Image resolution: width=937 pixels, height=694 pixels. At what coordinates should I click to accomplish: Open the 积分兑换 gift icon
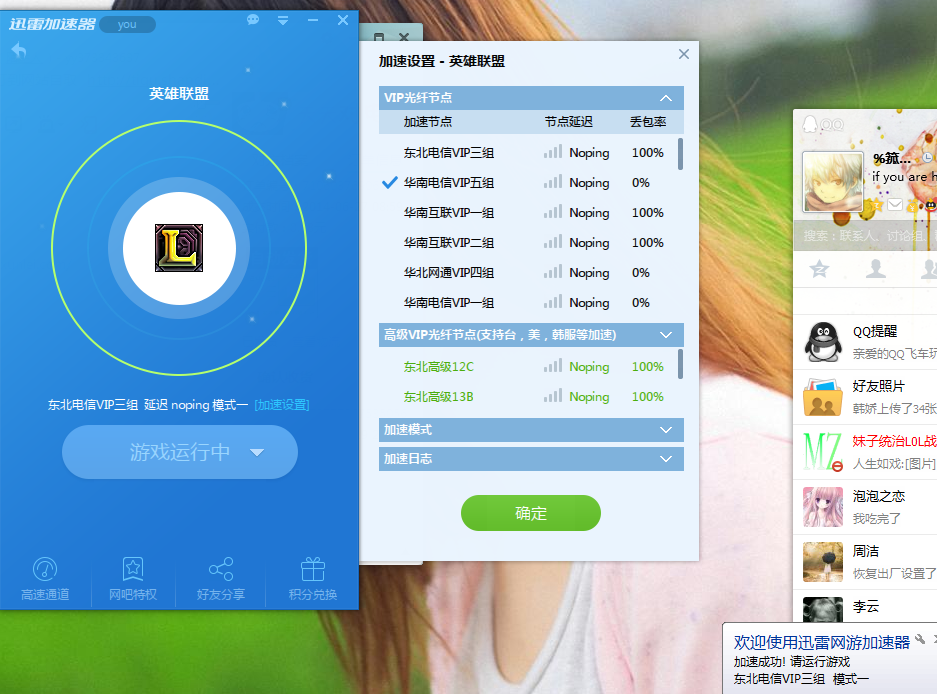313,569
